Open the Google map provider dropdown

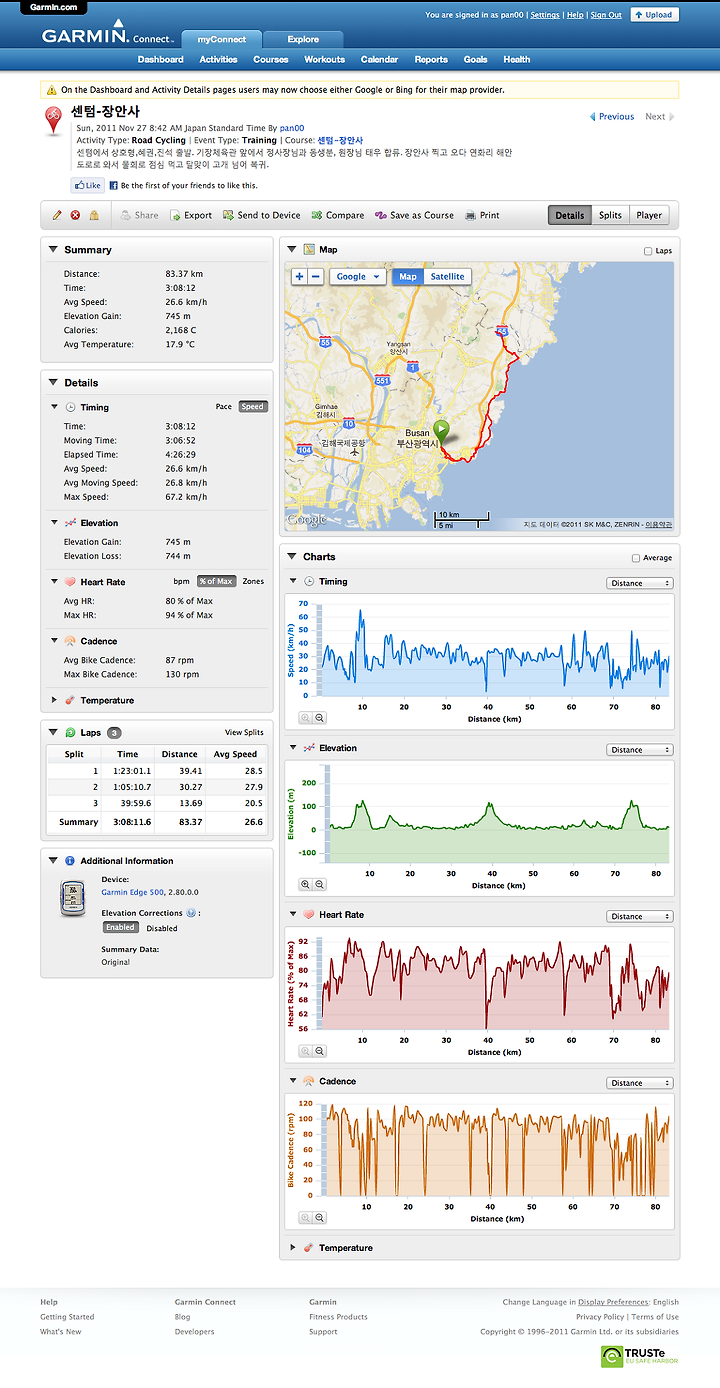click(x=358, y=276)
